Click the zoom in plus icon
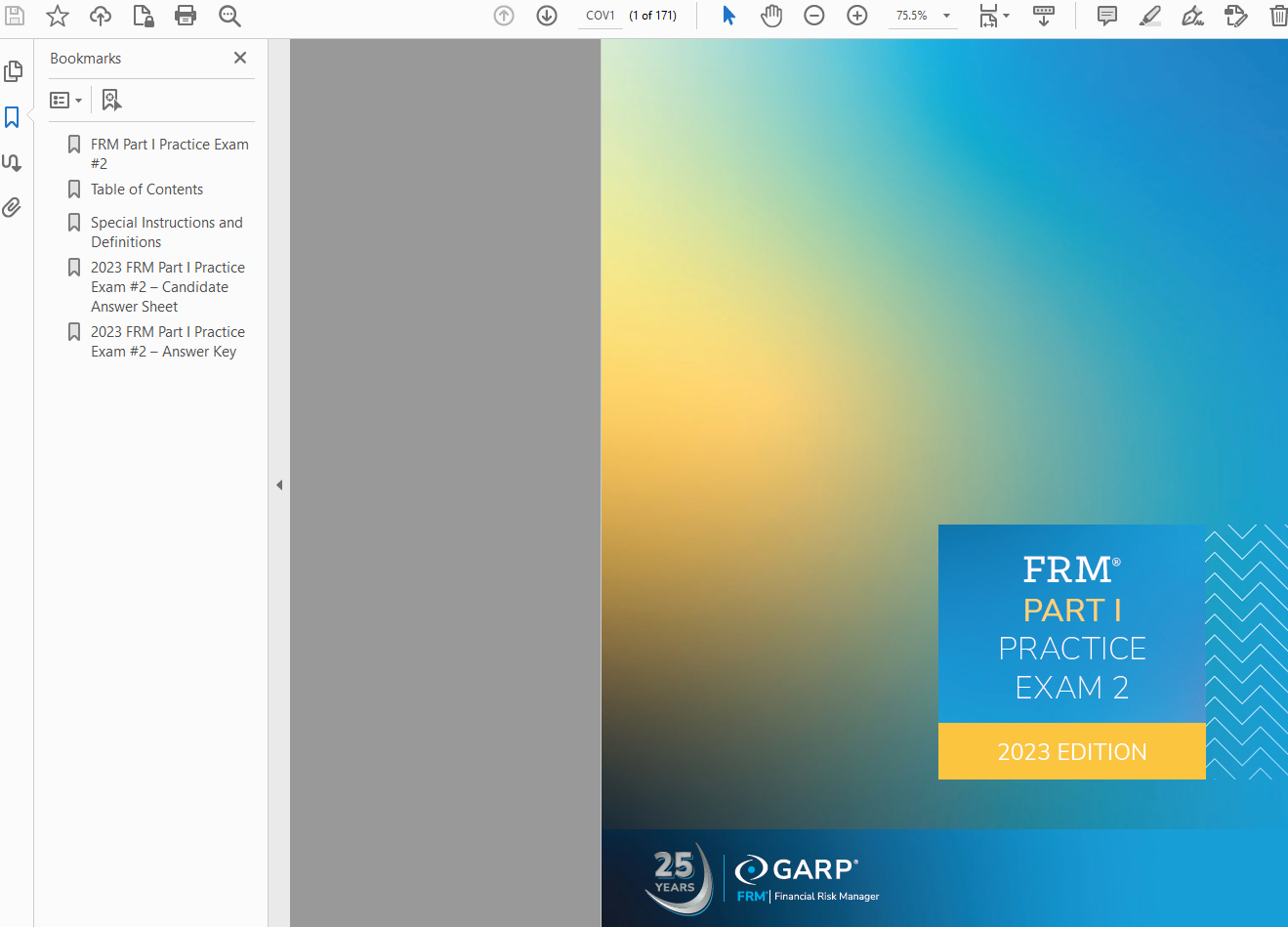The image size is (1288, 927). click(x=857, y=16)
